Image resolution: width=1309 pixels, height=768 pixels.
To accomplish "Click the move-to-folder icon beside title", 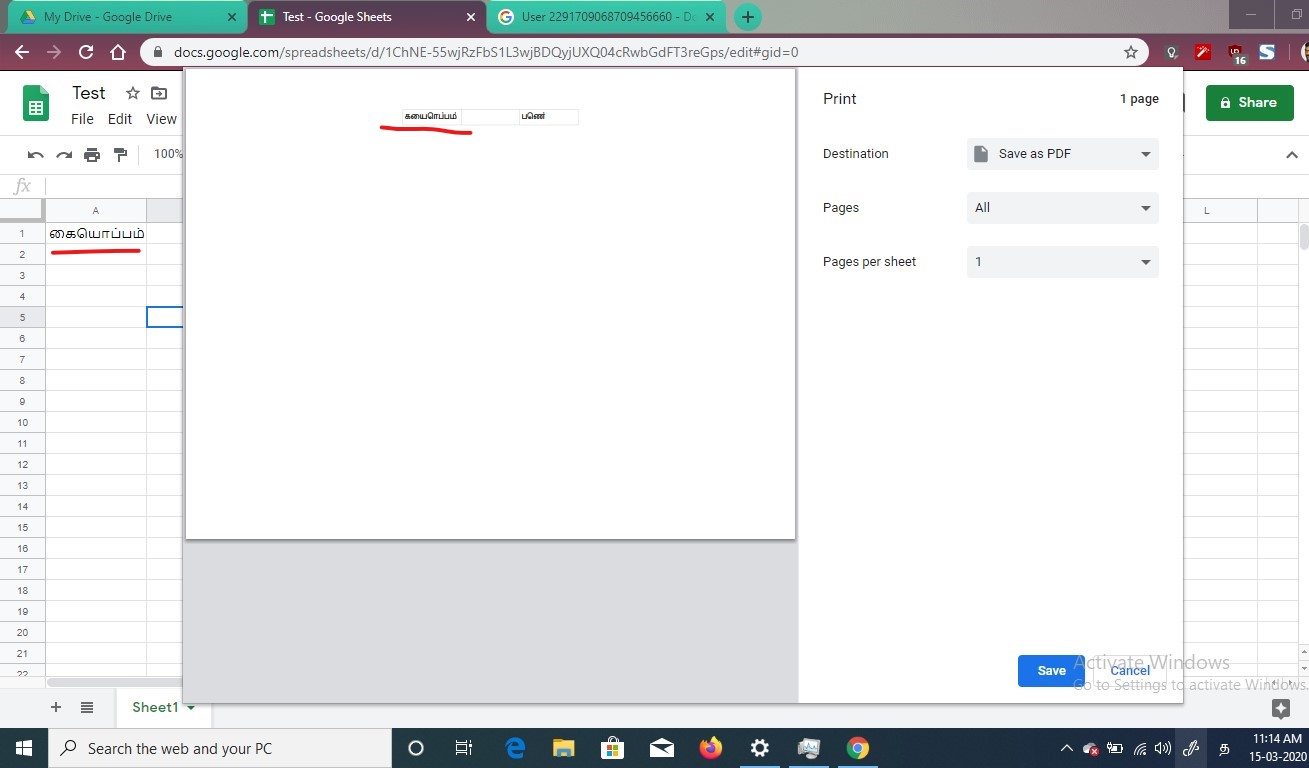I will (159, 93).
